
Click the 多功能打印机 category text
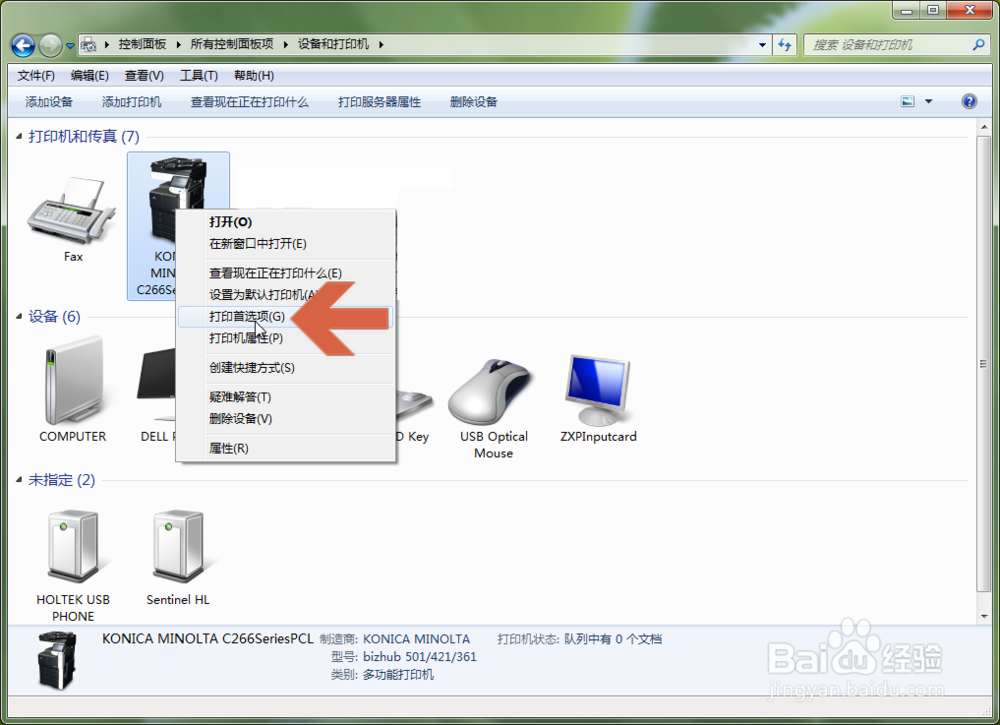(398, 675)
